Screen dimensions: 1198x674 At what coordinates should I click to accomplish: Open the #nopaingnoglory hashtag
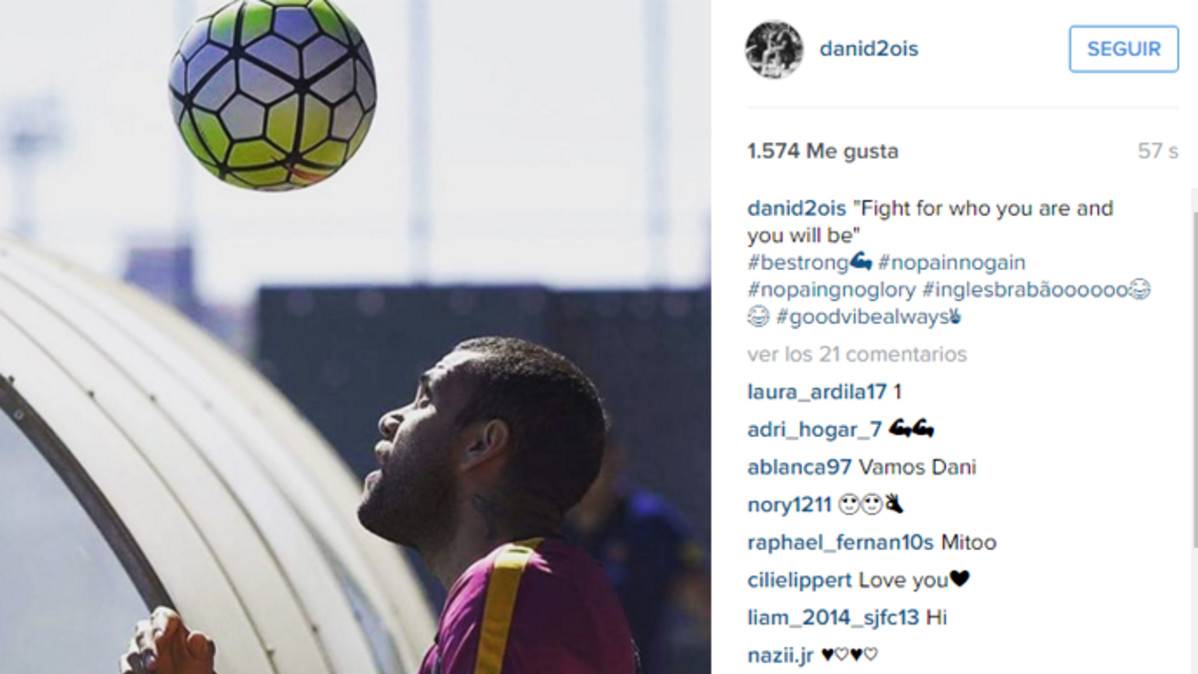click(x=831, y=290)
